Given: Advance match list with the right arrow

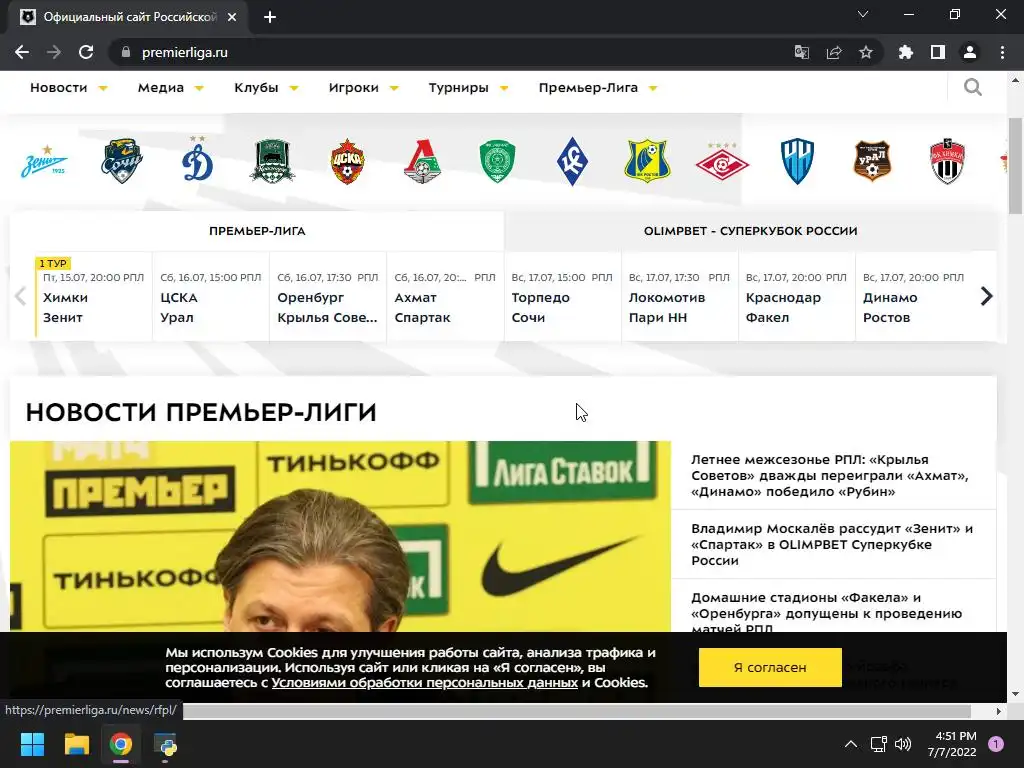Looking at the screenshot, I should pos(986,296).
